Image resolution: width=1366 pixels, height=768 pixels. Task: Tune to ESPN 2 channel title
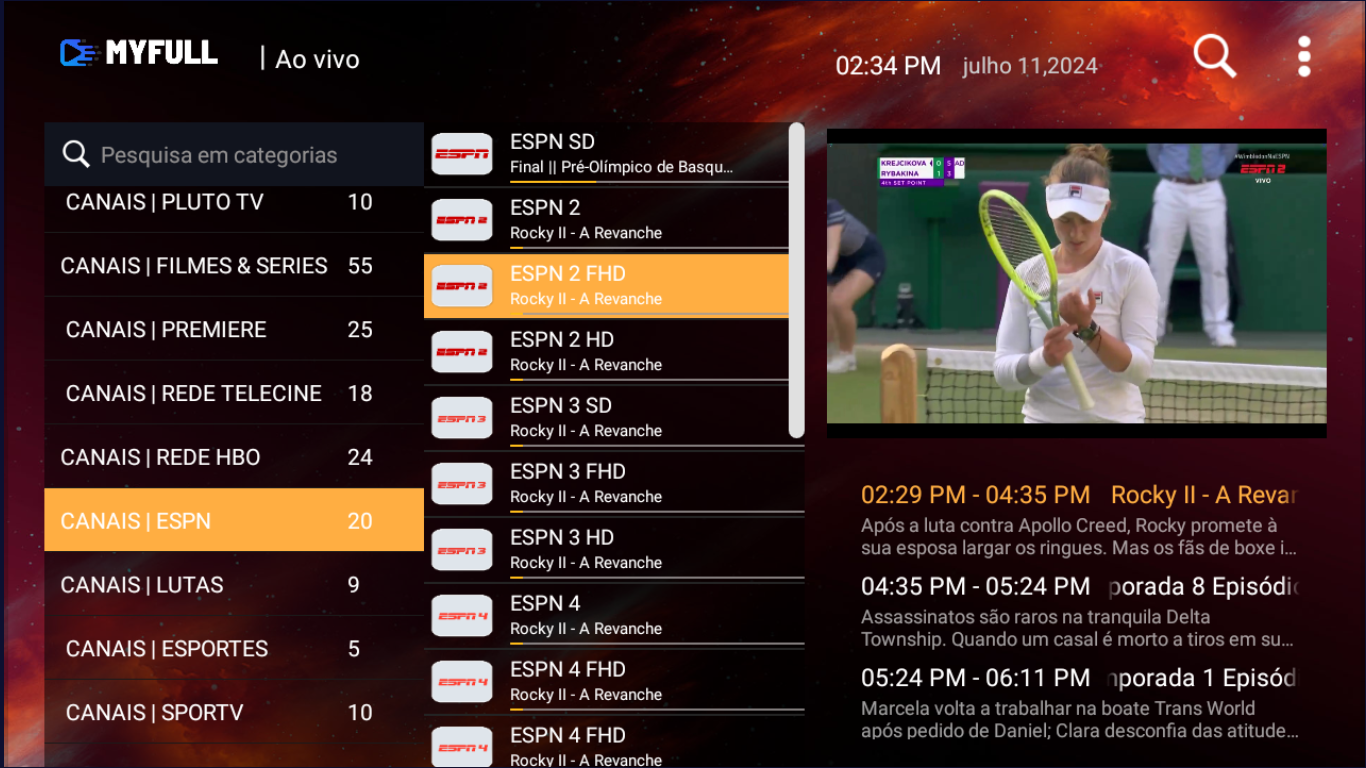[x=545, y=208]
